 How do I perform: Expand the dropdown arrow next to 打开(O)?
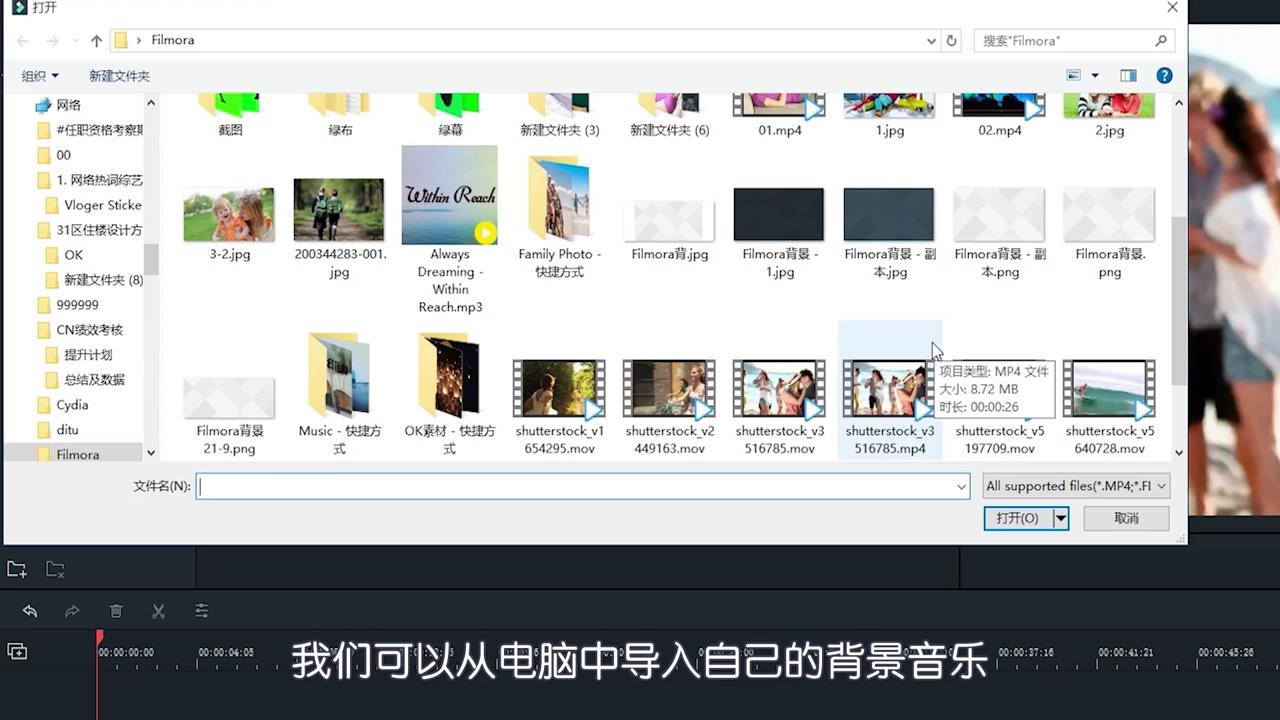coord(1060,518)
